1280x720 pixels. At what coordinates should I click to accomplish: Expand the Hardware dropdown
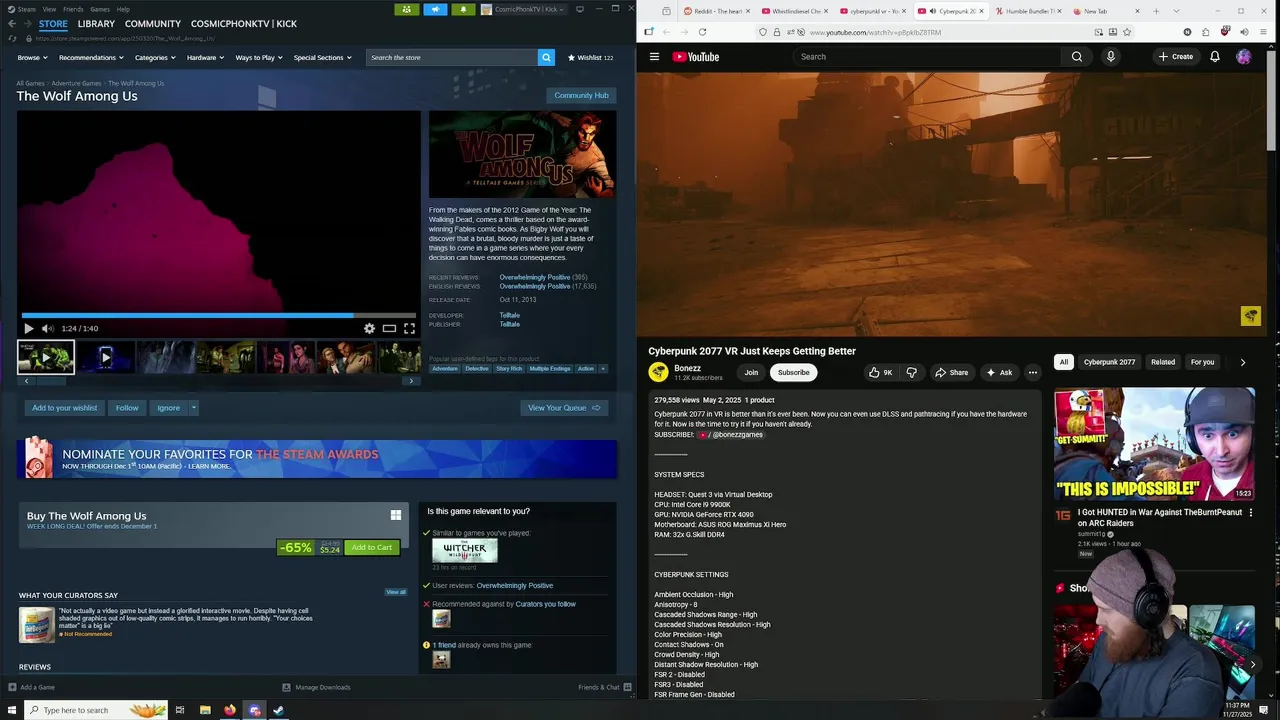click(x=205, y=57)
